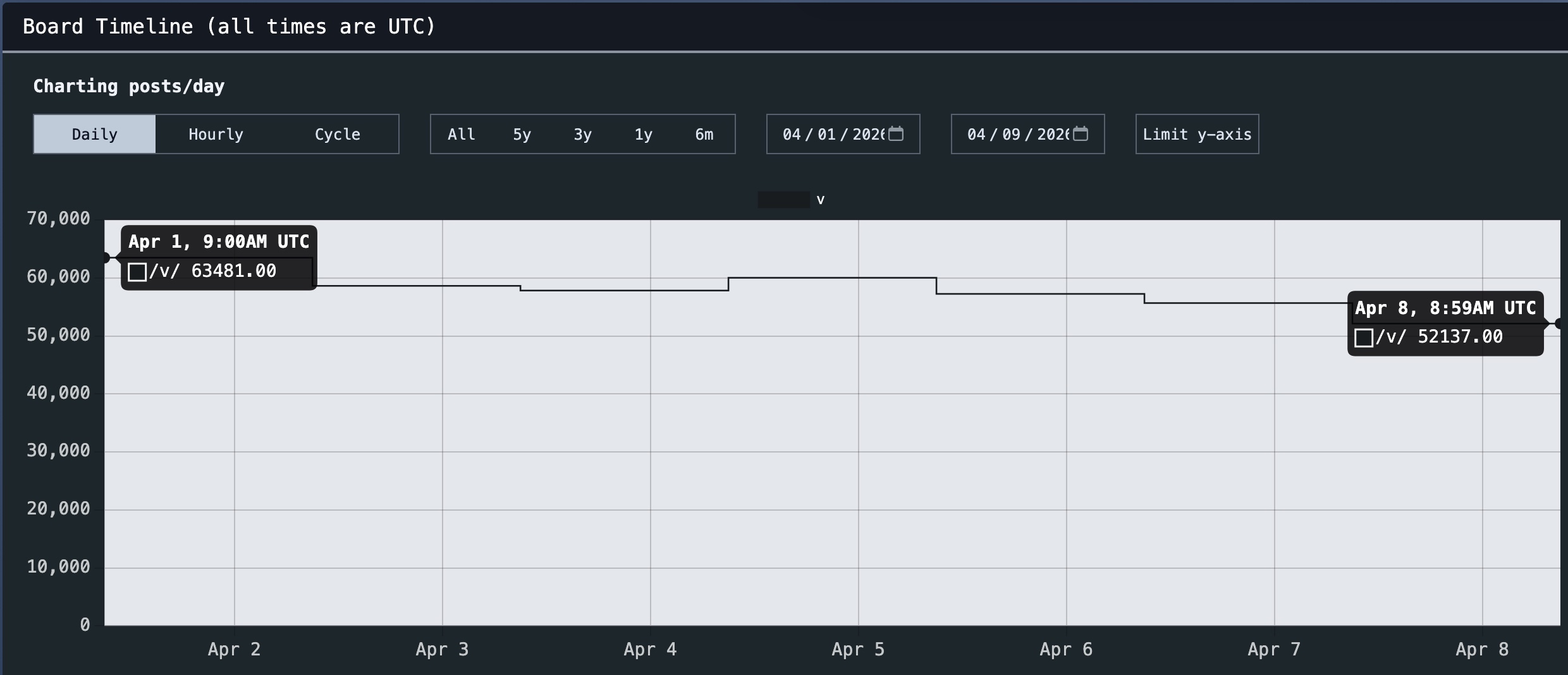Open the start date calendar picker icon
Screen dimensions: 1568x675
pyautogui.click(x=896, y=133)
